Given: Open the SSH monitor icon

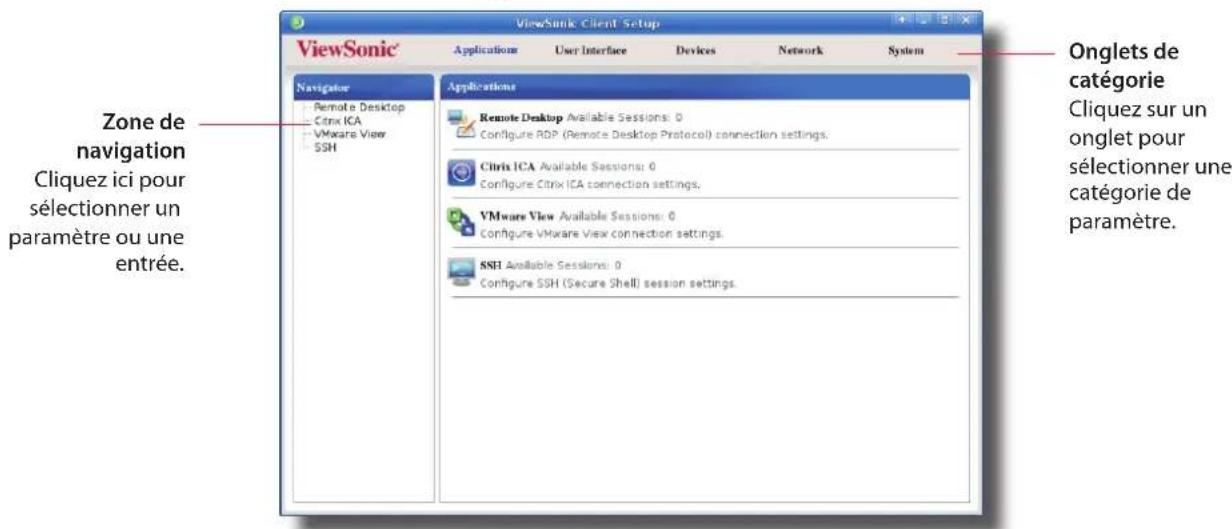Looking at the screenshot, I should click(462, 274).
